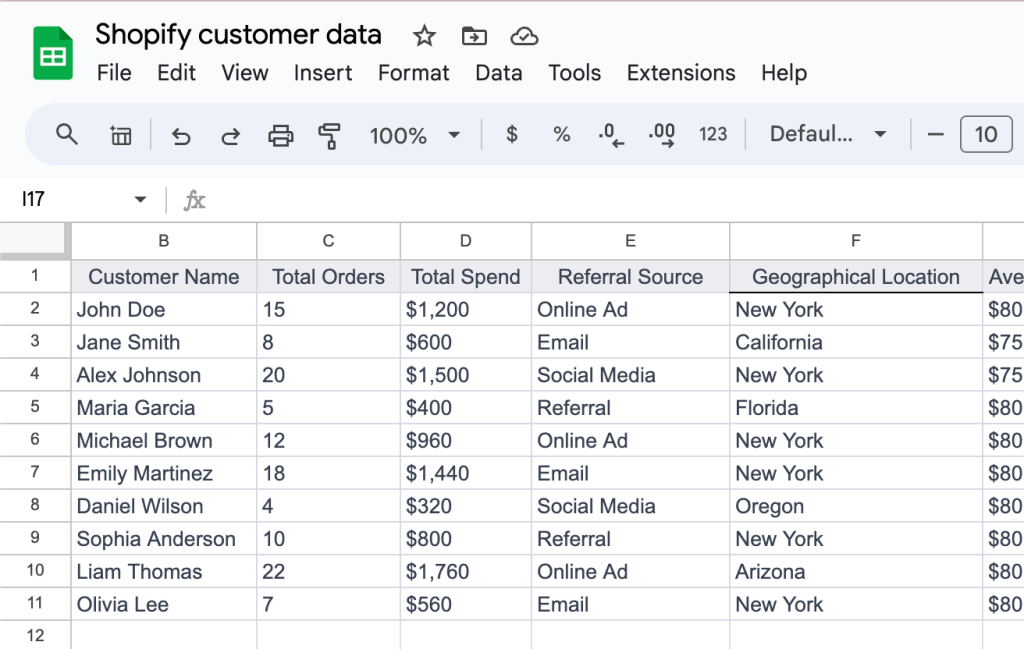Redo the last action

(x=230, y=136)
